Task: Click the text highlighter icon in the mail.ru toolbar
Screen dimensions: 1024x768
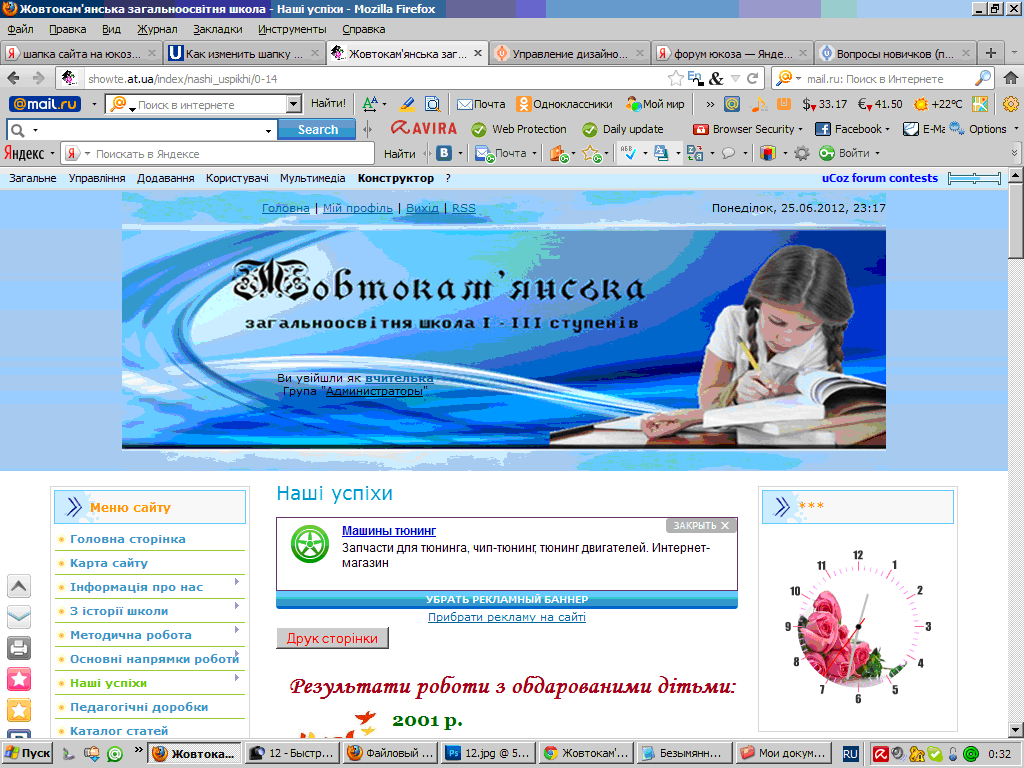Action: (407, 104)
